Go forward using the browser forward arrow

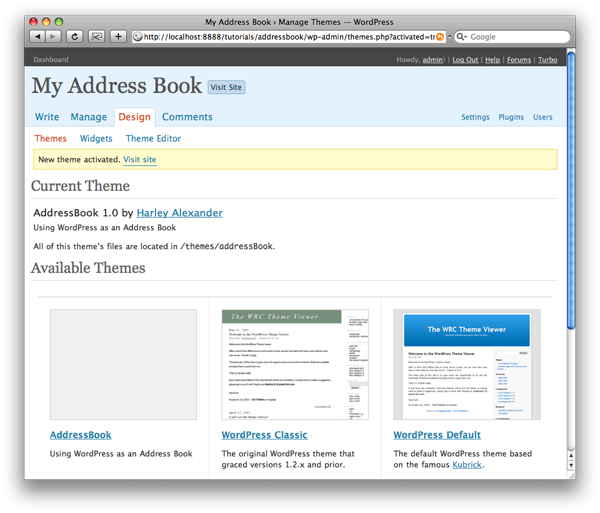point(53,37)
